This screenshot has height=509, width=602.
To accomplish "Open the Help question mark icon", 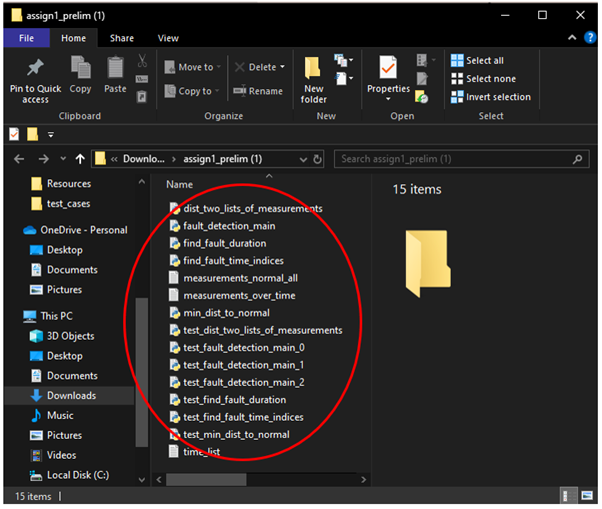I will [x=590, y=38].
